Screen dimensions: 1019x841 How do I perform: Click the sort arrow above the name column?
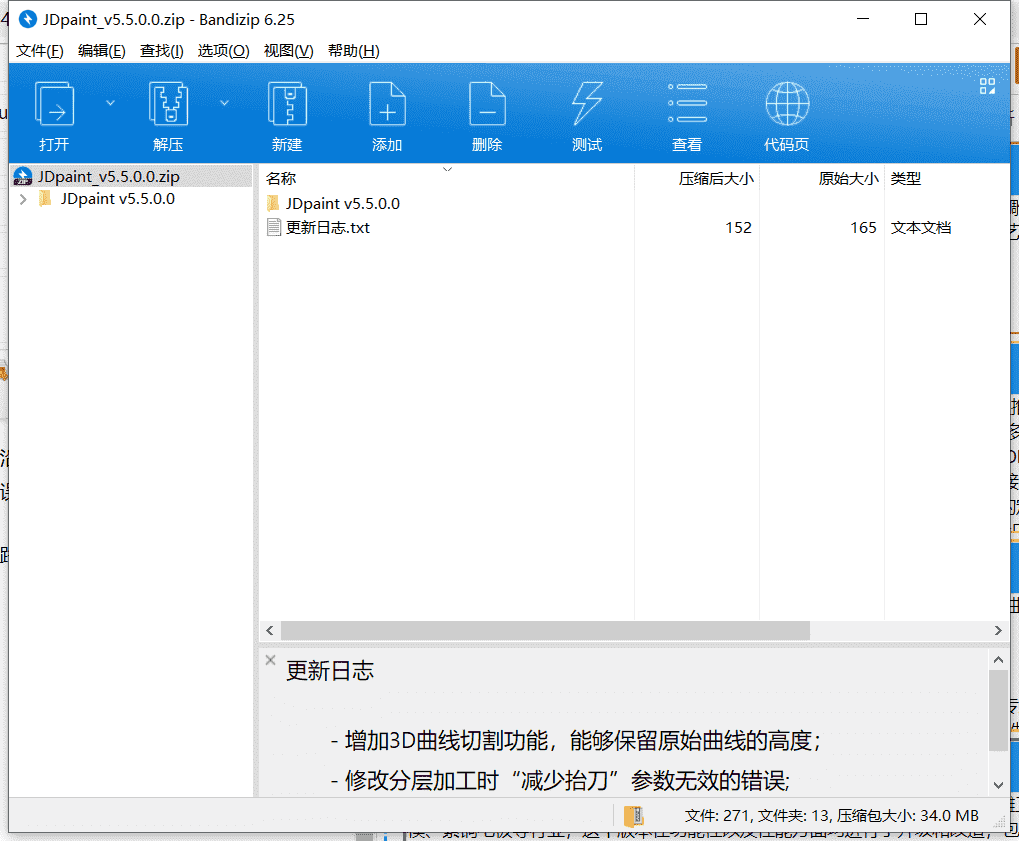447,169
